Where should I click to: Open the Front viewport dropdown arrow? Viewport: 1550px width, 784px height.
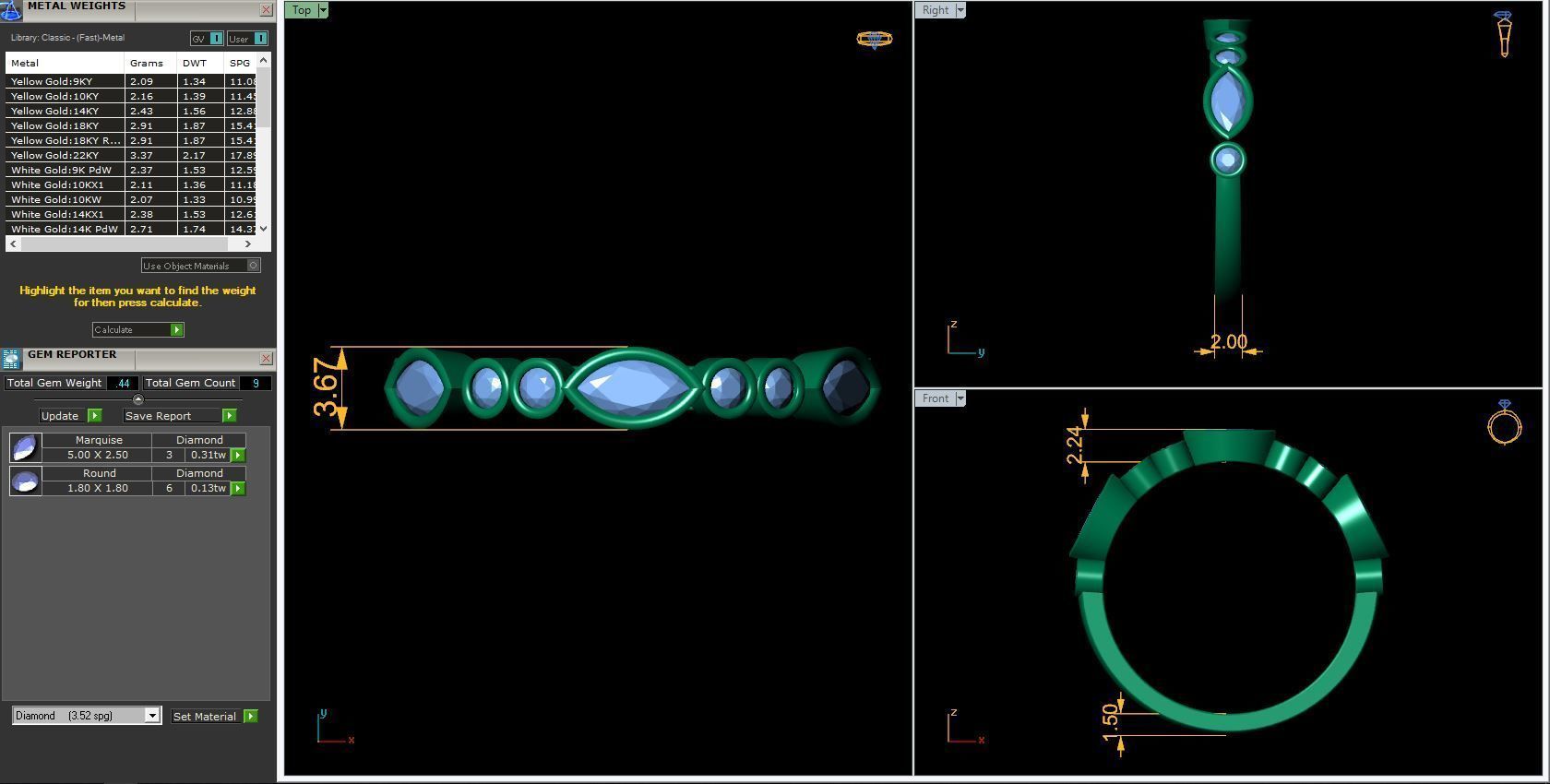960,398
